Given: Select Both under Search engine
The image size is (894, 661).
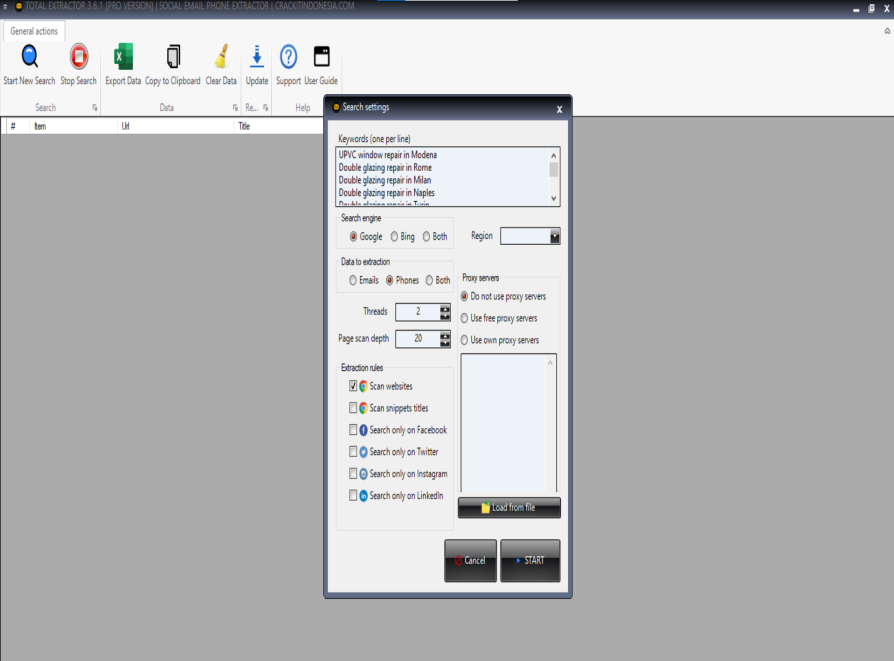Looking at the screenshot, I should (x=426, y=236).
